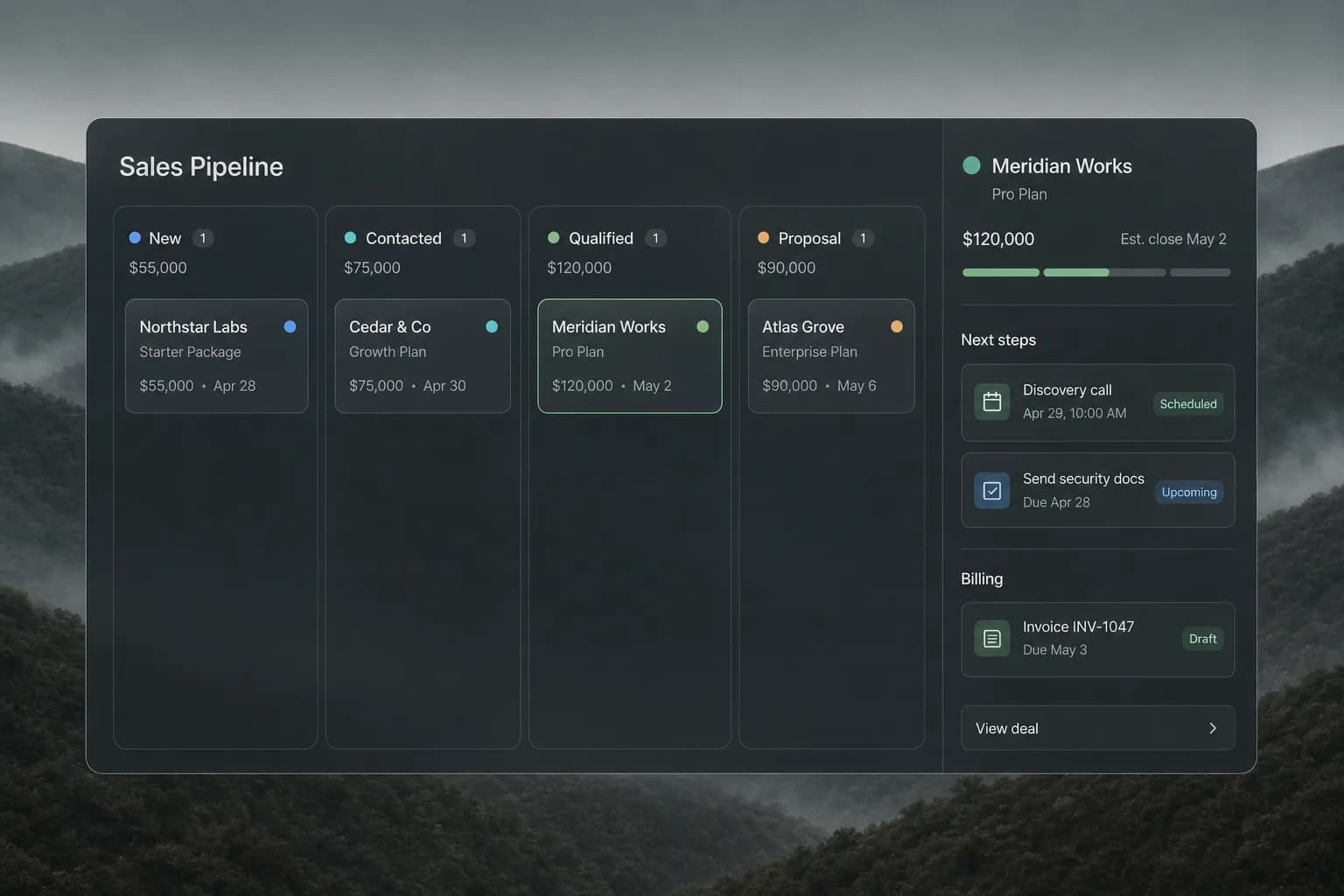
Task: Click the blue status dot on Northstar Labs card
Action: point(290,326)
